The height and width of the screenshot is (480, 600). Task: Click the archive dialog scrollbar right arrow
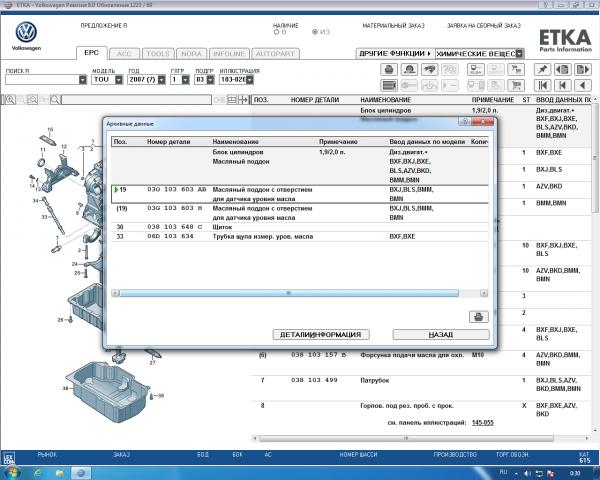coord(484,293)
